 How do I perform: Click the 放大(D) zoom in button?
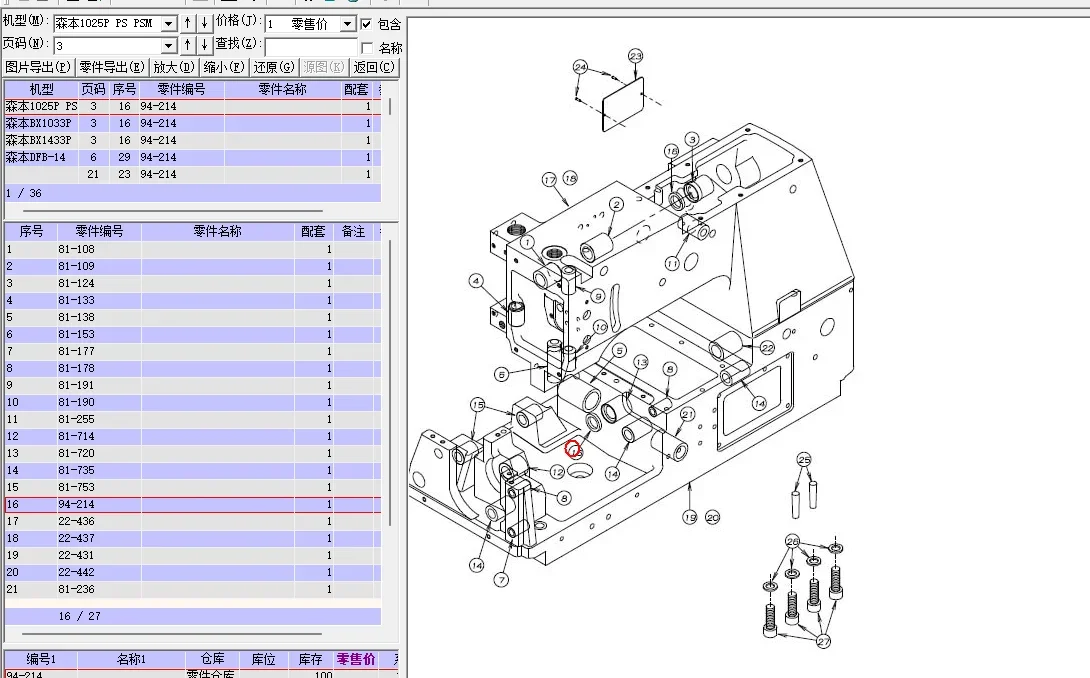174,67
